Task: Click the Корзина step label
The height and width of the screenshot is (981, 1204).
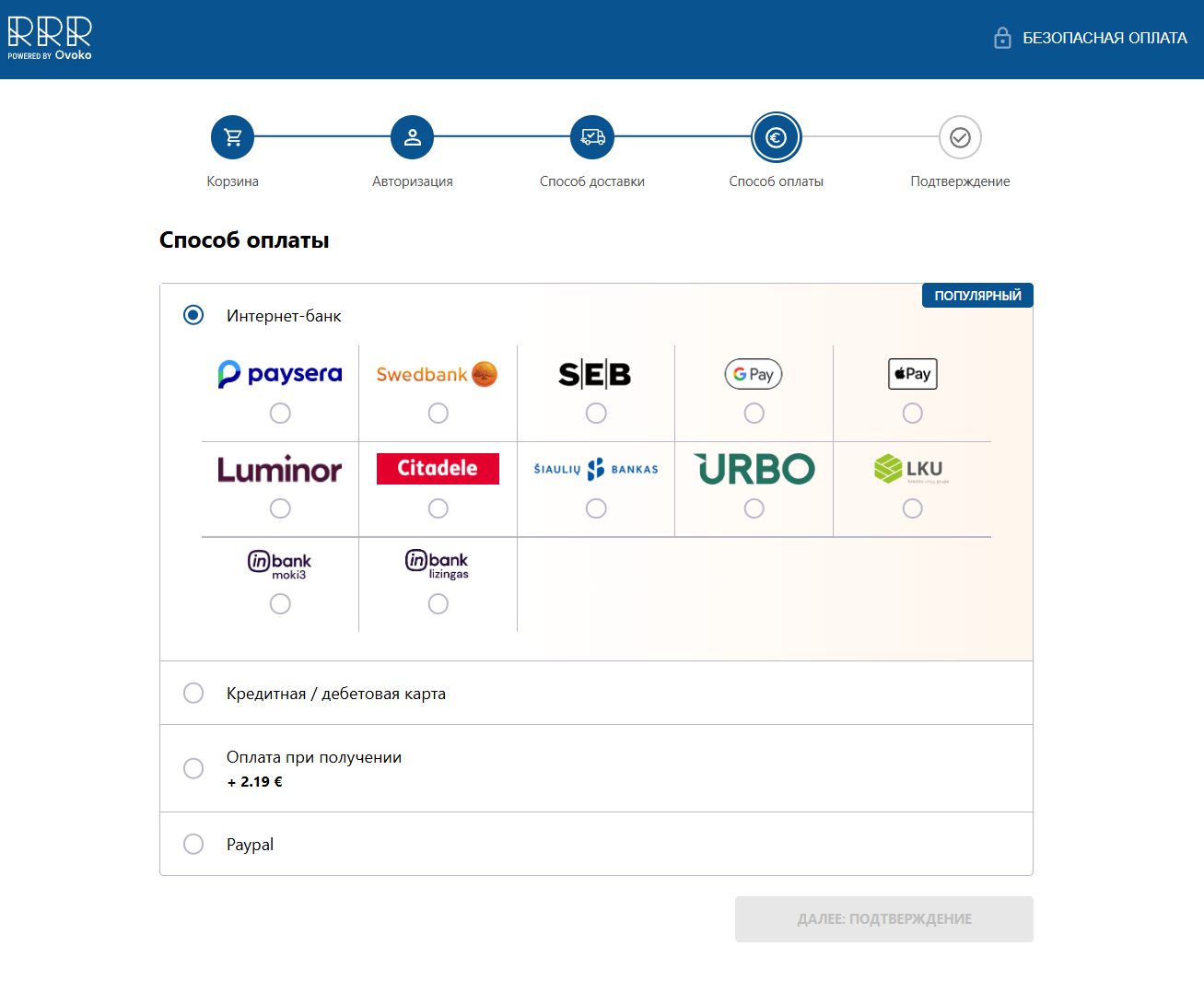Action: 232,181
